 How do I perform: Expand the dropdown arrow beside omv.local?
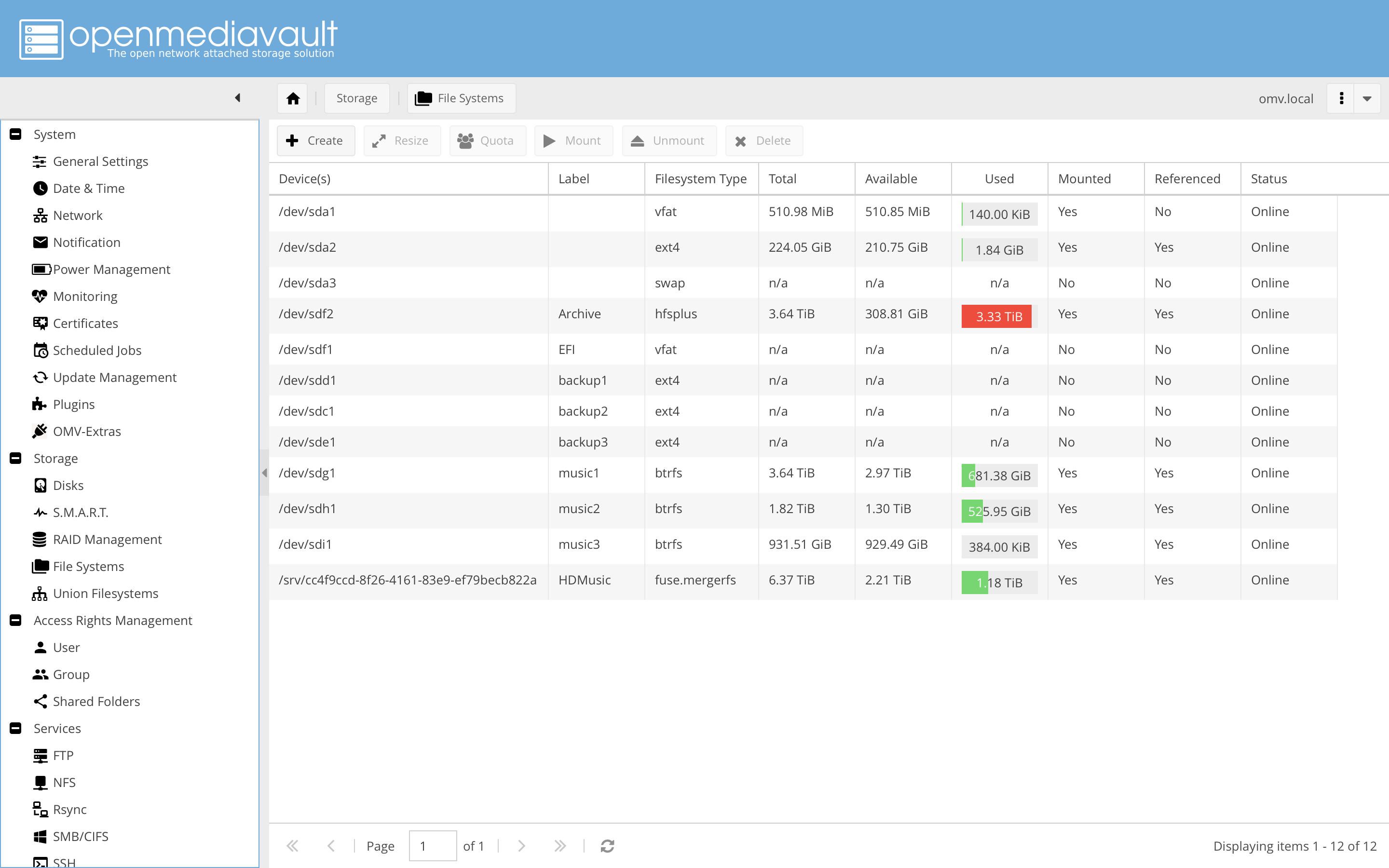point(1368,98)
